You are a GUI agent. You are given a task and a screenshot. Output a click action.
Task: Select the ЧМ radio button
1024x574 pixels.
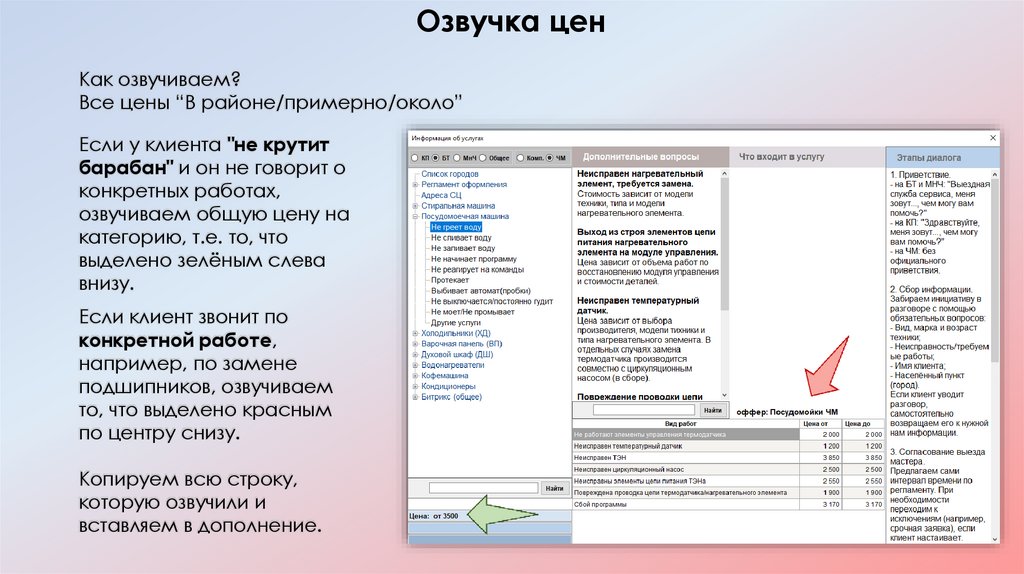pyautogui.click(x=549, y=158)
